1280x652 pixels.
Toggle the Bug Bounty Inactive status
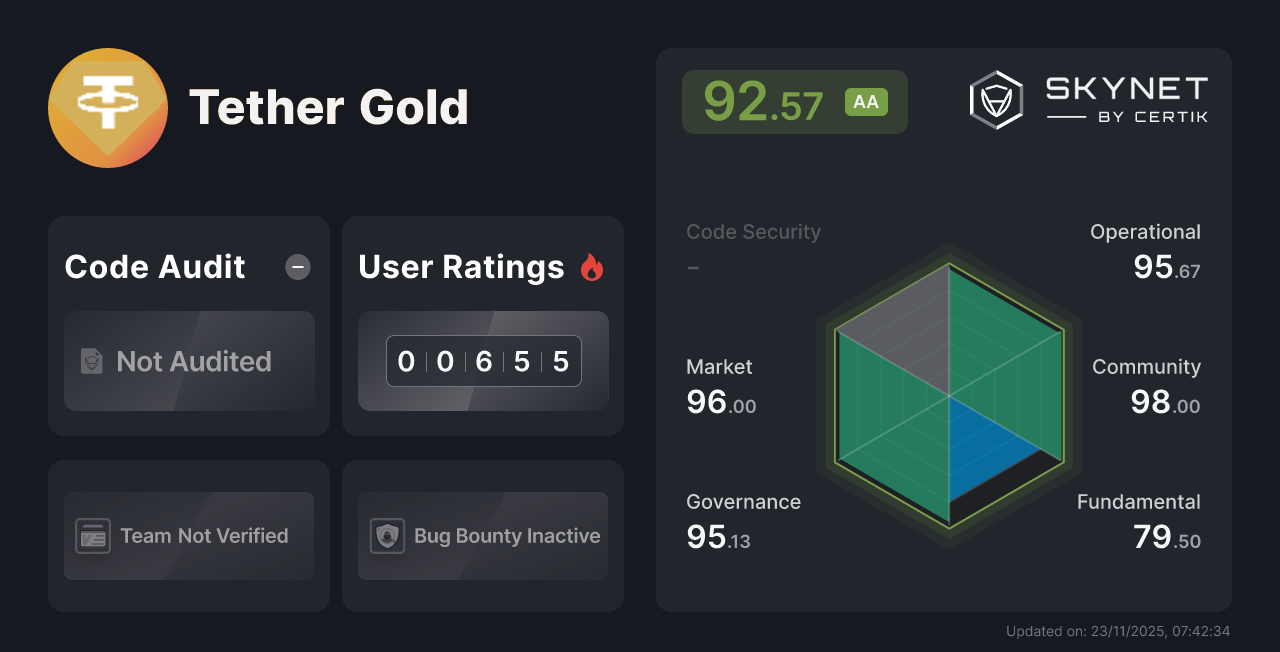pyautogui.click(x=482, y=536)
